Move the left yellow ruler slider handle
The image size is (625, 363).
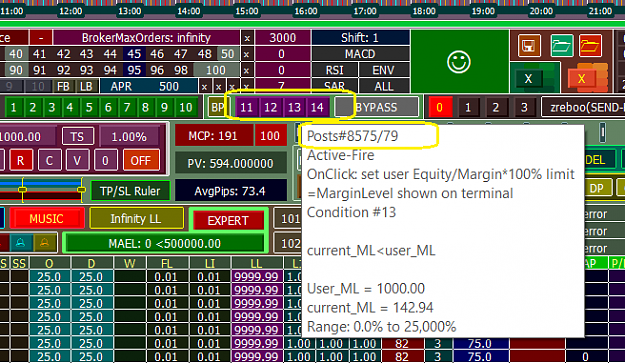(x=22, y=190)
